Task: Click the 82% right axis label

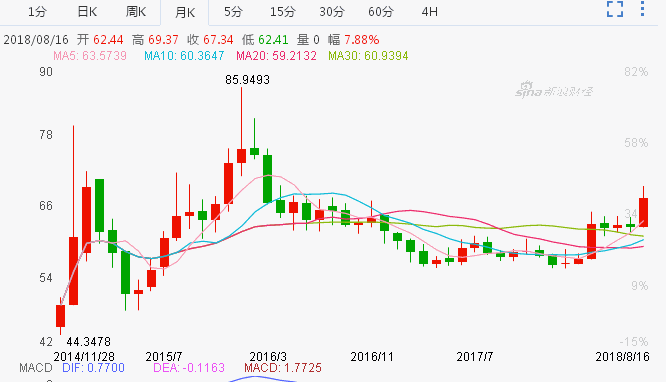Action: [x=636, y=72]
